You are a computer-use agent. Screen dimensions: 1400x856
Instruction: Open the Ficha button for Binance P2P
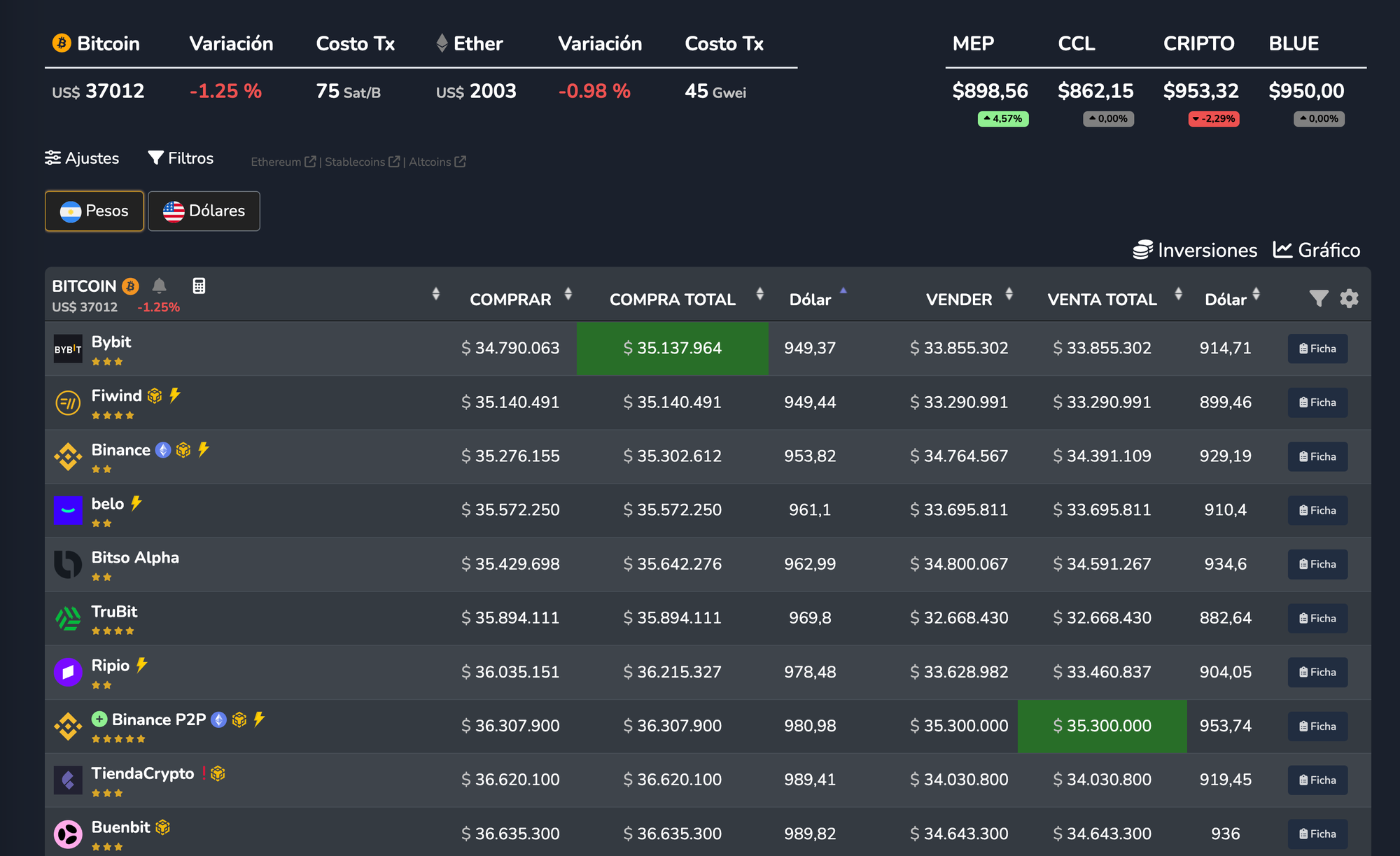pyautogui.click(x=1318, y=727)
